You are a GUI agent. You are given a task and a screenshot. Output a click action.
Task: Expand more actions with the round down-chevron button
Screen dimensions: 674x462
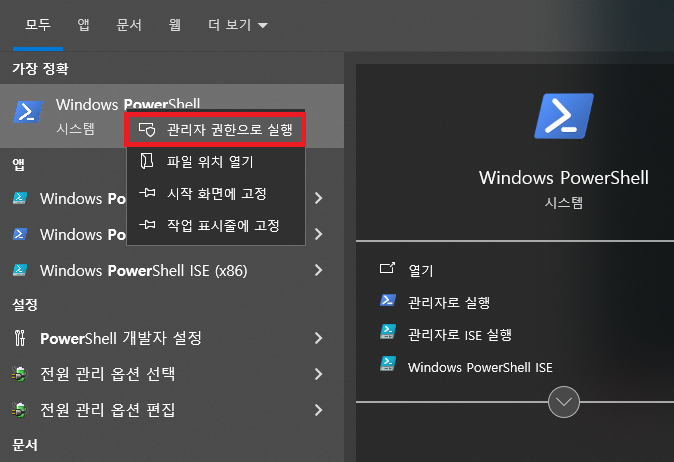pyautogui.click(x=564, y=402)
